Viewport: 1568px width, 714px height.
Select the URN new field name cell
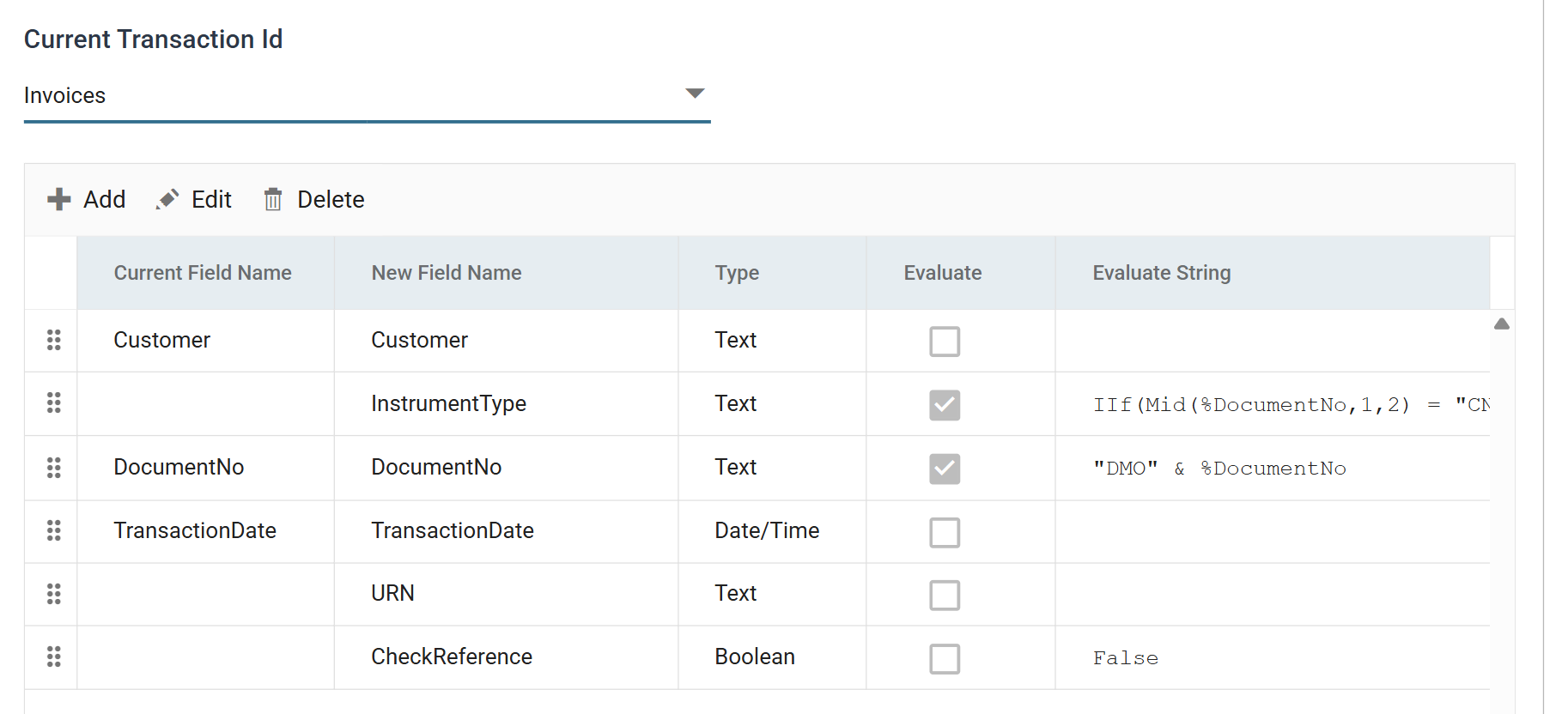(x=506, y=593)
